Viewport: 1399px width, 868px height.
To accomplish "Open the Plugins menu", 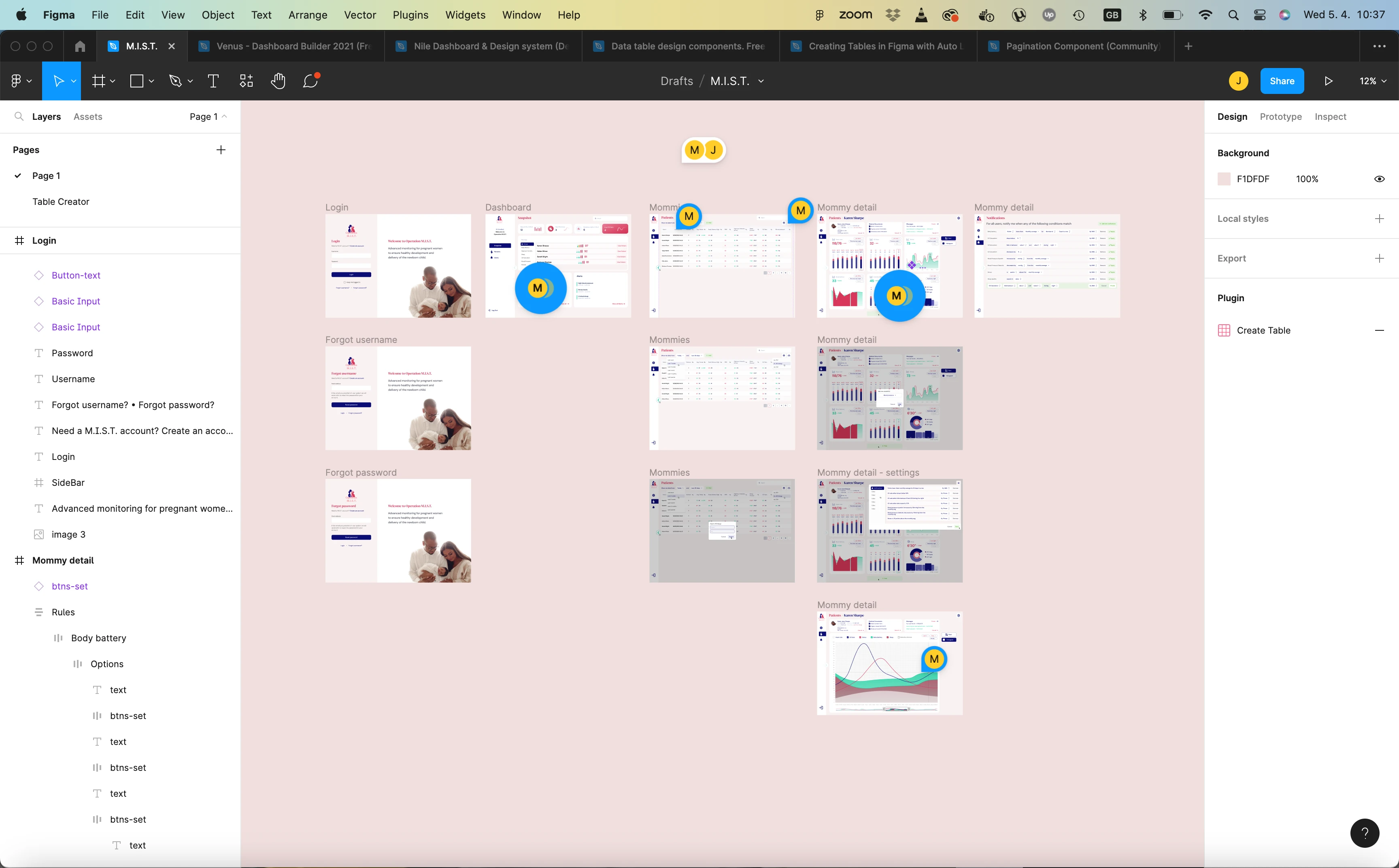I will (410, 15).
